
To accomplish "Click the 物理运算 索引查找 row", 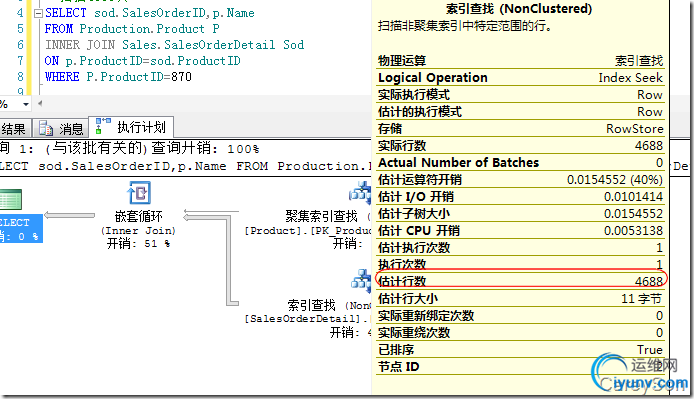I will [x=520, y=61].
